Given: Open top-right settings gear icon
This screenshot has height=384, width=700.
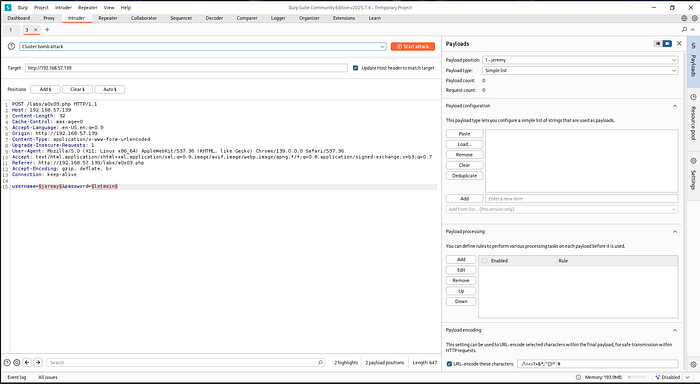Looking at the screenshot, I should coord(694,18).
